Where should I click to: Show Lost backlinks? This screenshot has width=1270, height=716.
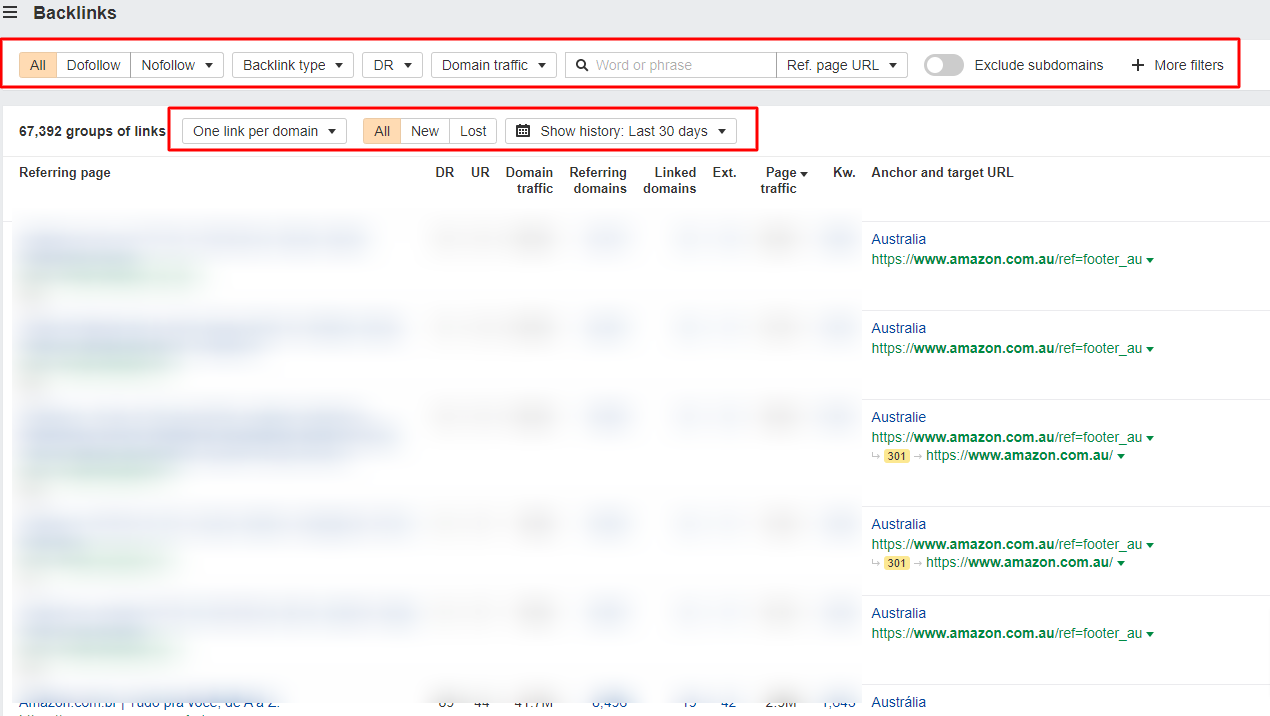[473, 131]
